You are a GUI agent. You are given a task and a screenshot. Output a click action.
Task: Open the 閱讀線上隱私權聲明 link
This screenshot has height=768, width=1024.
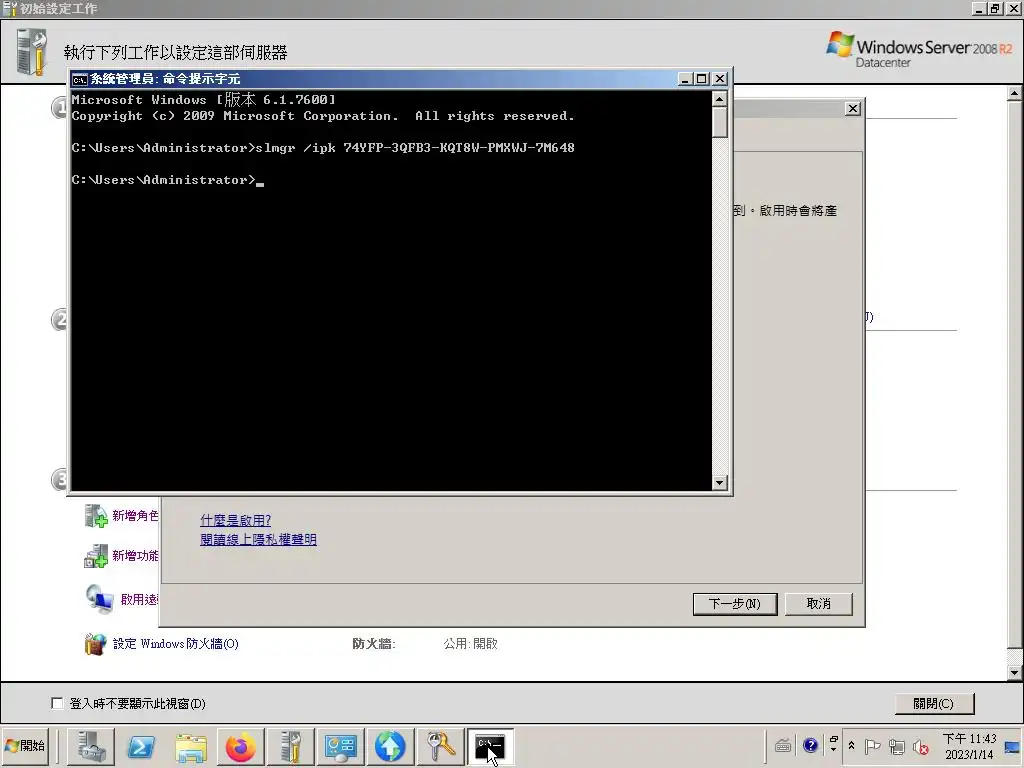[258, 539]
